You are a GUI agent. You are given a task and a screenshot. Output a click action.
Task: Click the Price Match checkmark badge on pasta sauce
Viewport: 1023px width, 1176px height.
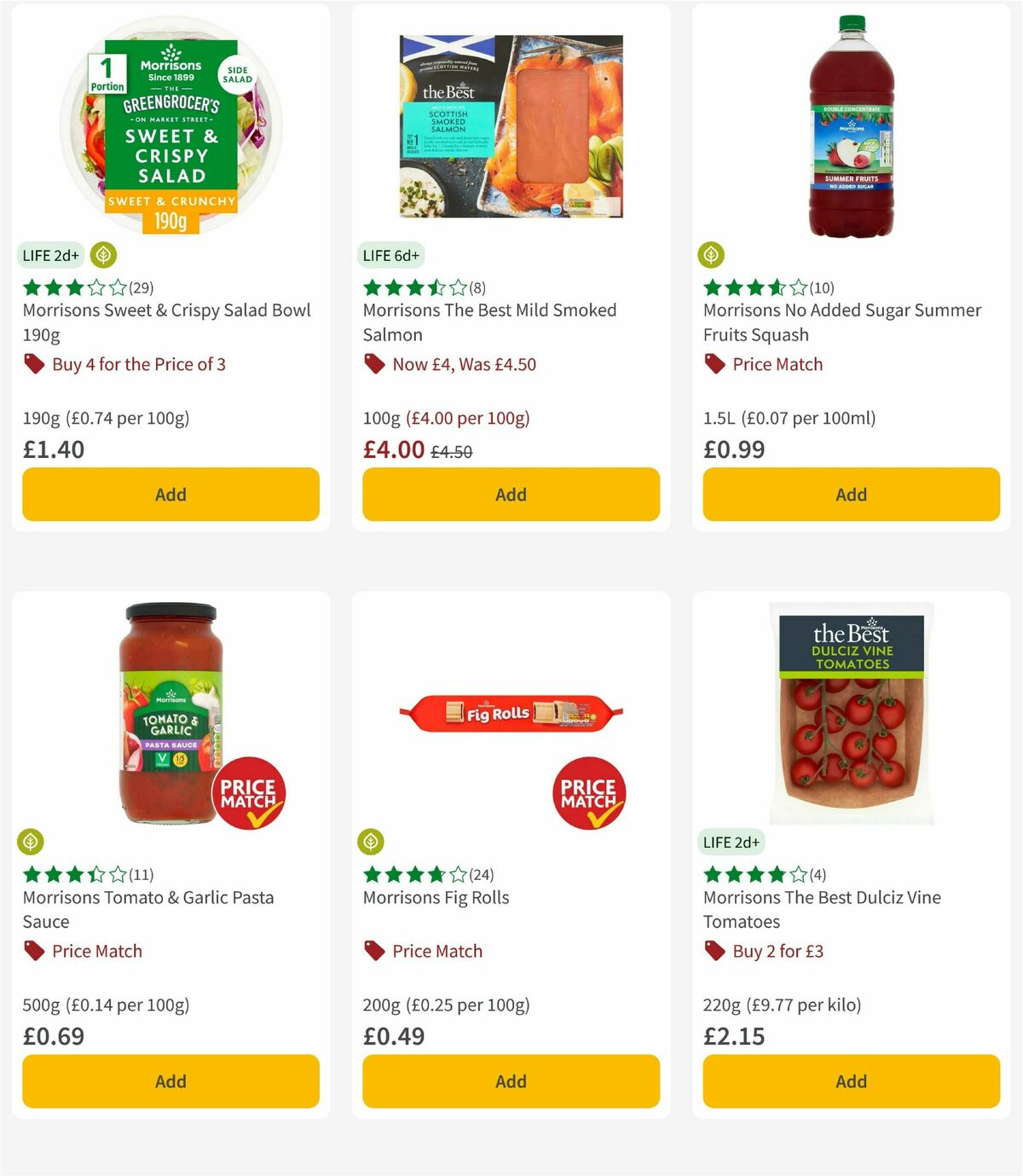coord(251,792)
